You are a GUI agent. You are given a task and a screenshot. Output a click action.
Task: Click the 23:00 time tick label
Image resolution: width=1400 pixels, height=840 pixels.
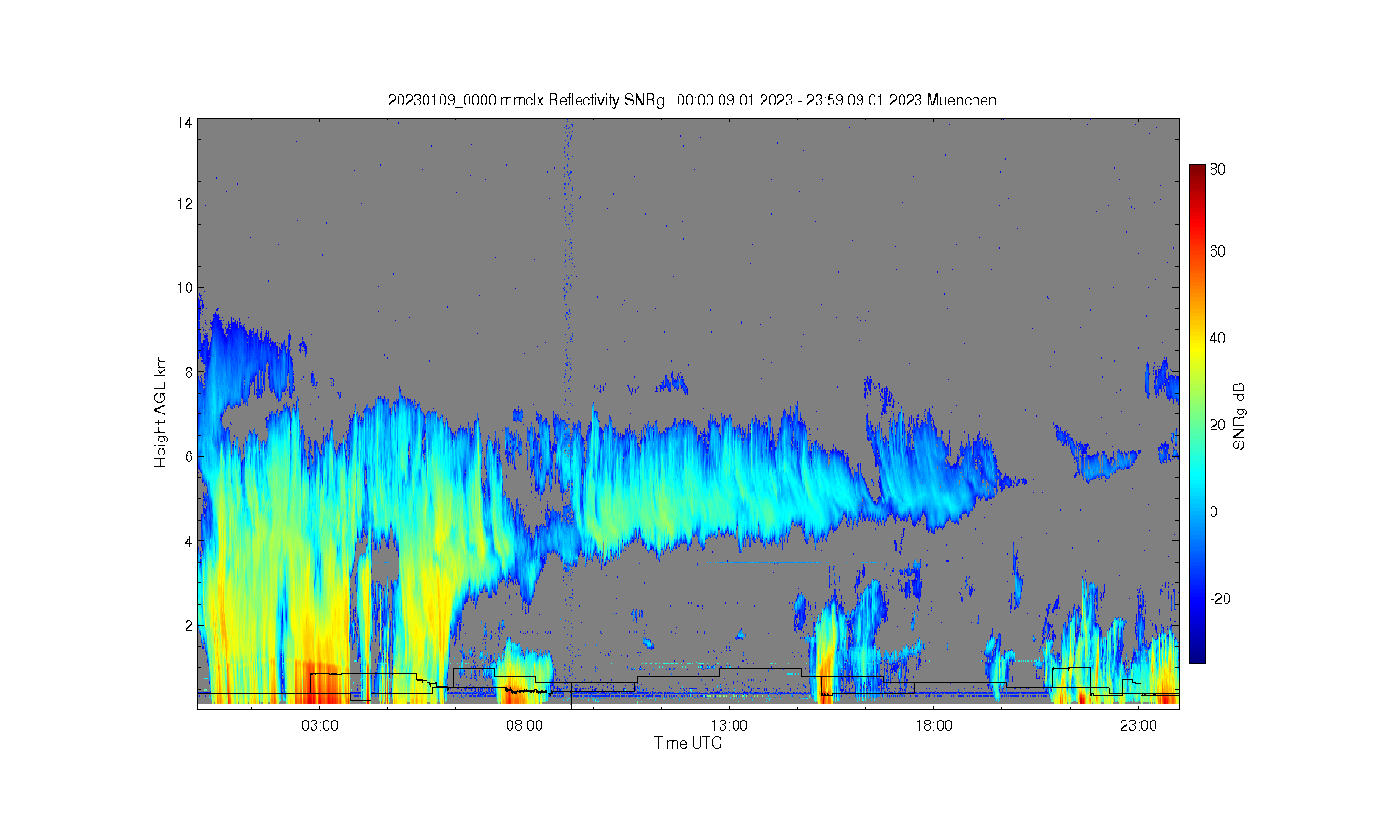tap(1138, 725)
